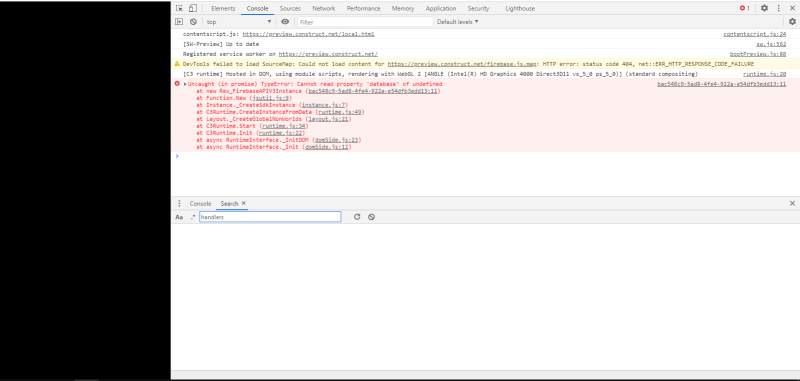The width and height of the screenshot is (800, 381).
Task: Open the contentscript.js:24 source link
Action: pos(755,34)
